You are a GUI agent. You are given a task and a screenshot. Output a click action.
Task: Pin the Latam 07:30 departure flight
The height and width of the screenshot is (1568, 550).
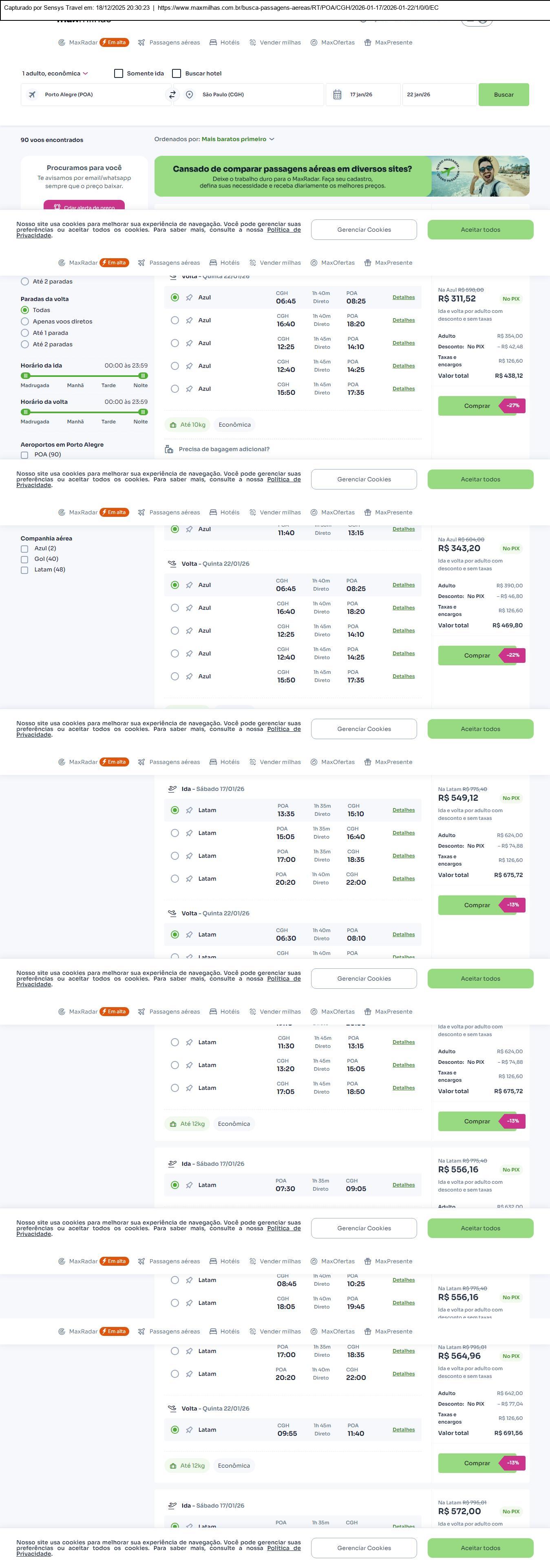189,1185
